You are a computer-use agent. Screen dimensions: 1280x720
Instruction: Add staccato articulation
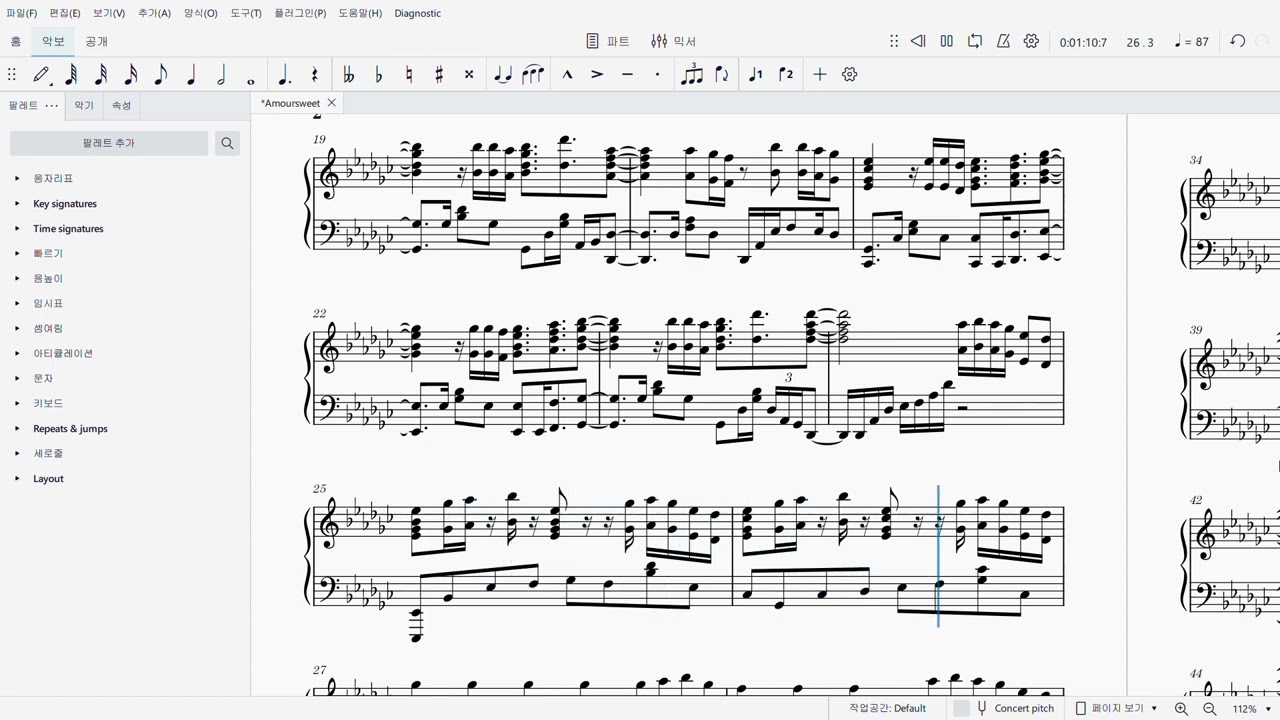657,74
